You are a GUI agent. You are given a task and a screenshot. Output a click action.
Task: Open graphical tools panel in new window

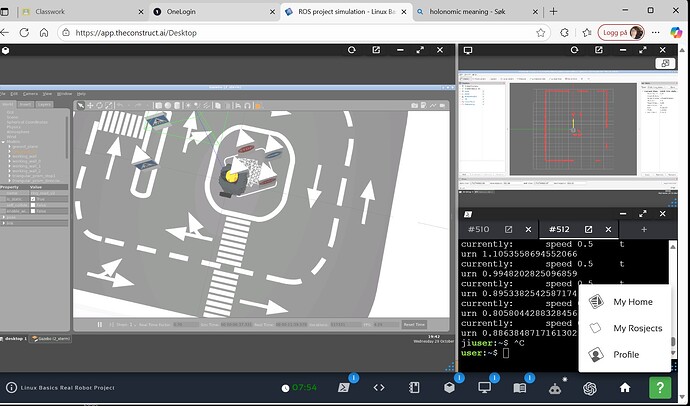pyautogui.click(x=599, y=50)
